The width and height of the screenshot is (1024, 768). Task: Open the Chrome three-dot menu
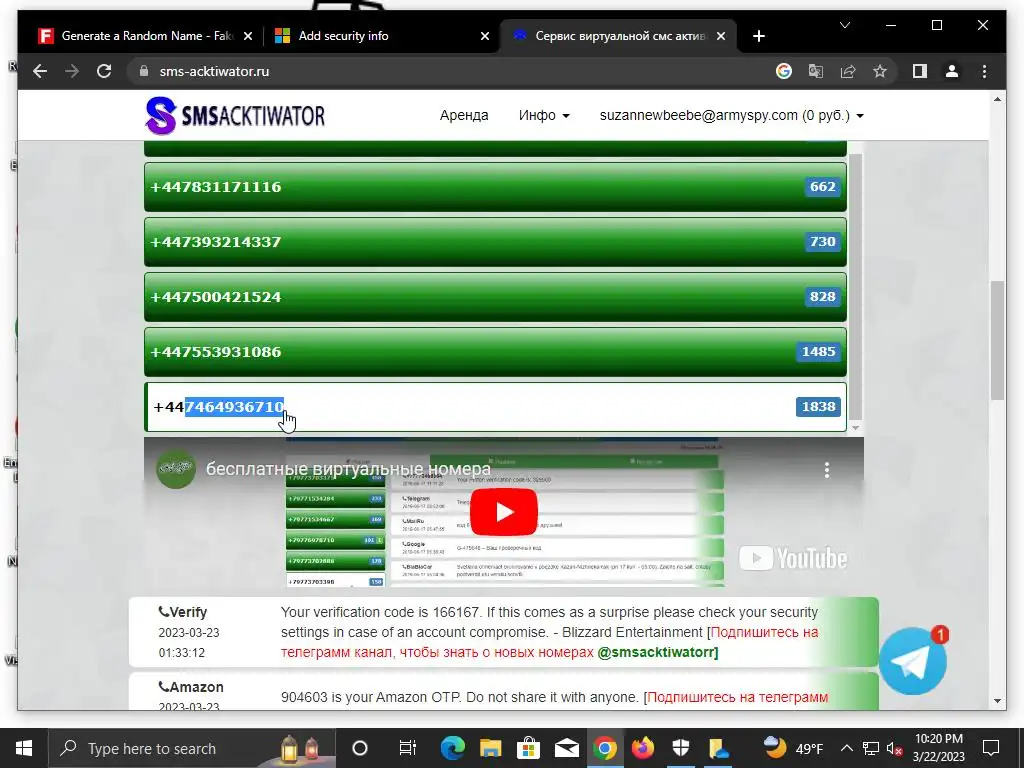984,71
